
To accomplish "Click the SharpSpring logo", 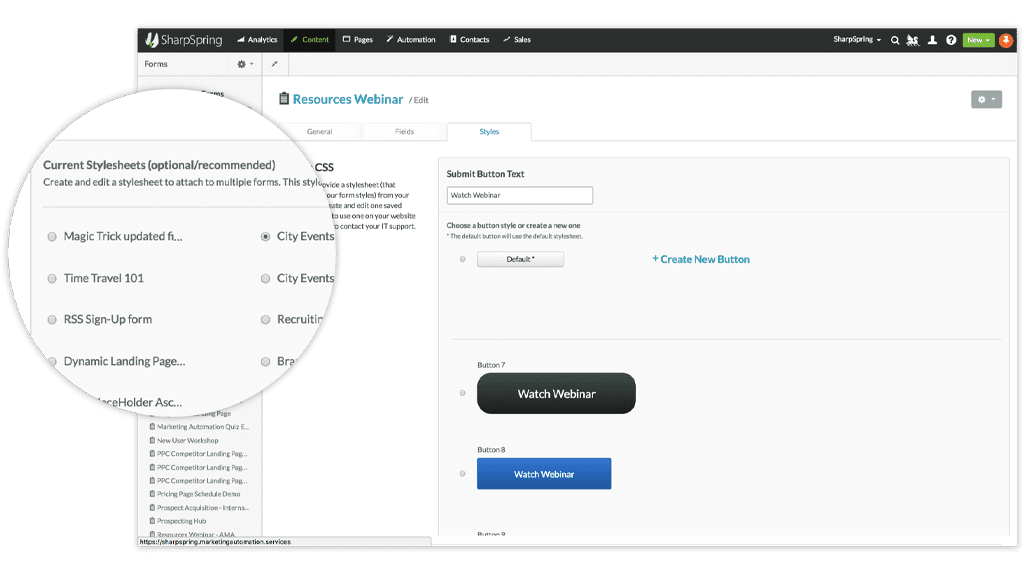I will 184,40.
